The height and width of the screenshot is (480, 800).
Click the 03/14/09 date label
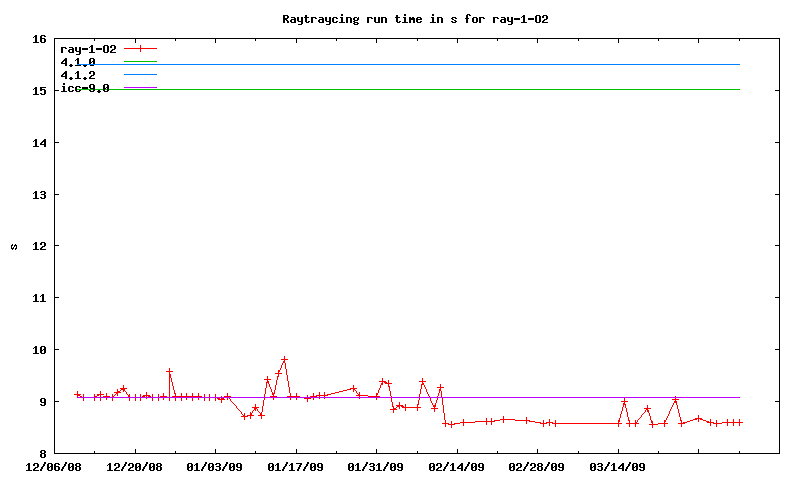click(618, 466)
